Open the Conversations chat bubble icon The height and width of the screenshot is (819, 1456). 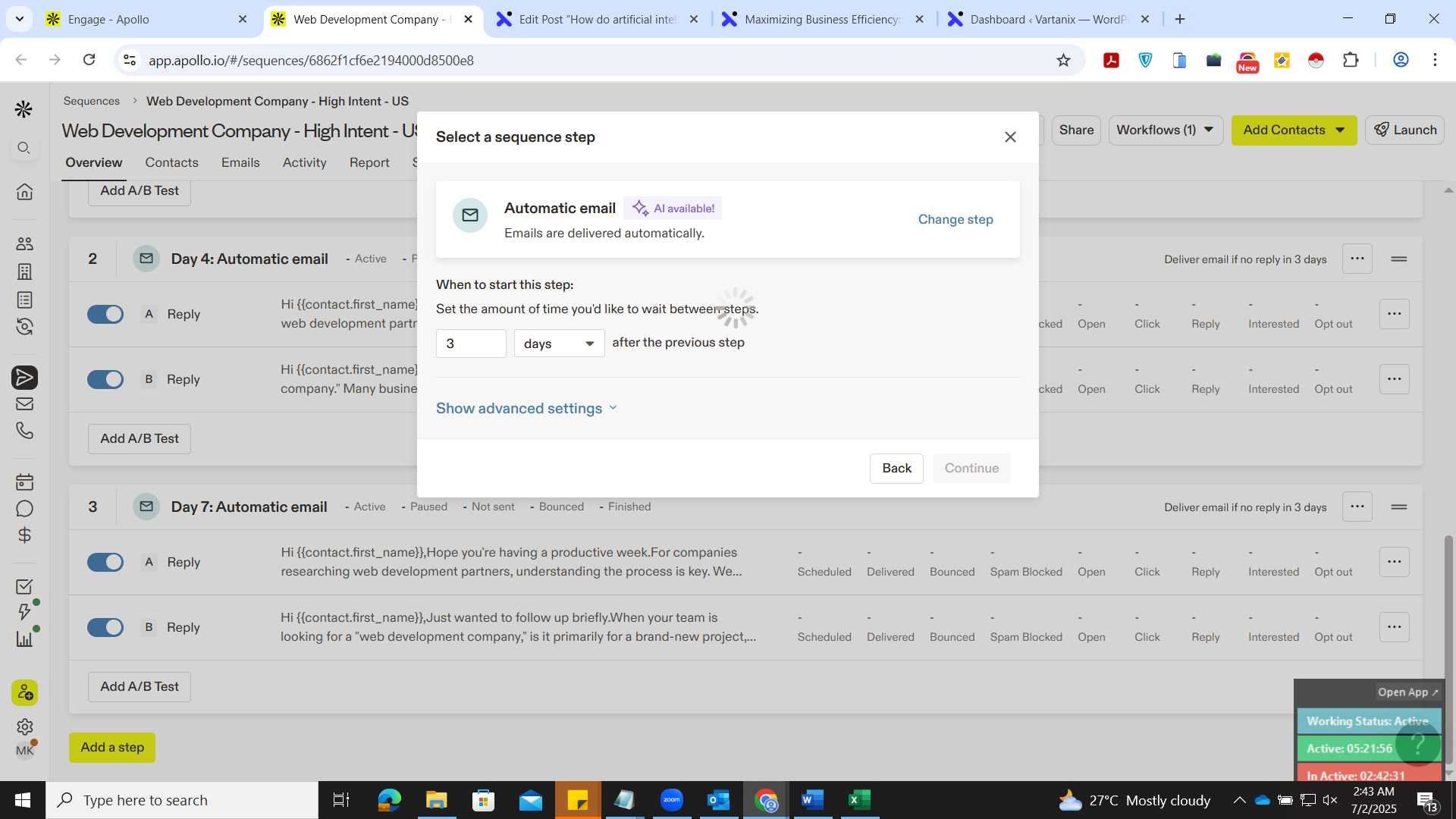(x=24, y=509)
